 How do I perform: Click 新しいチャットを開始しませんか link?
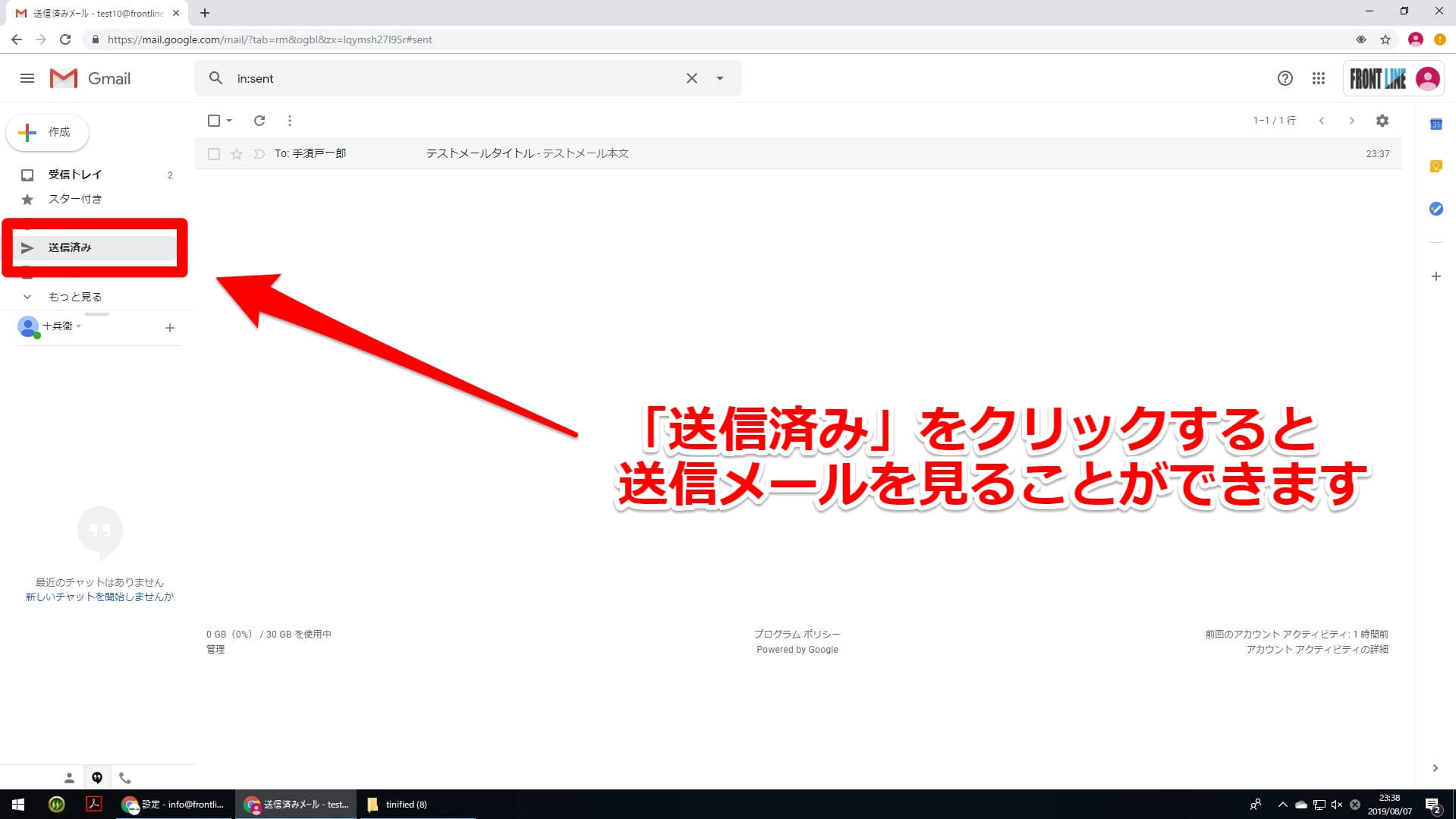pyautogui.click(x=99, y=597)
